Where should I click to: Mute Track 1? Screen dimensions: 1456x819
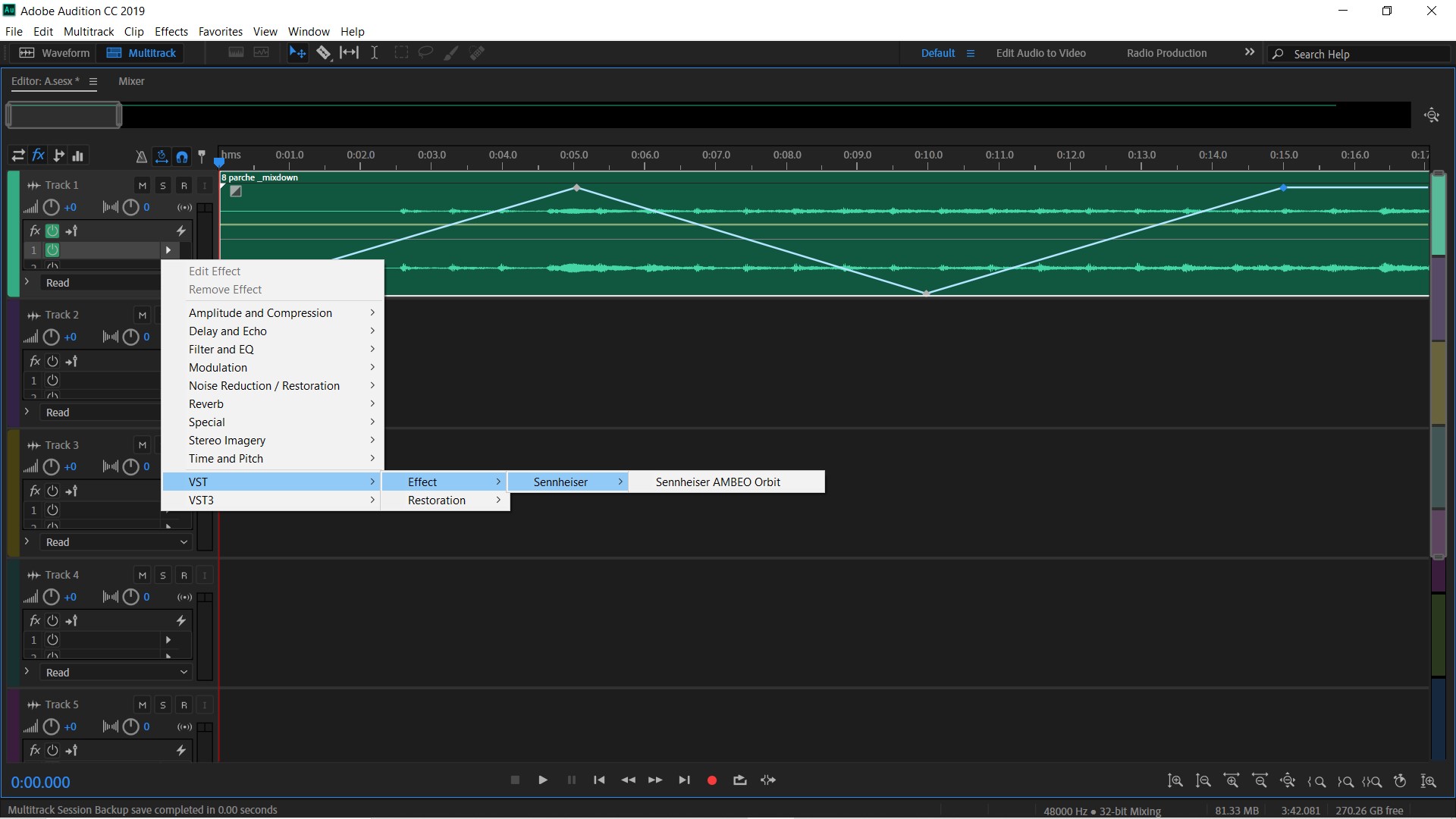click(x=143, y=185)
